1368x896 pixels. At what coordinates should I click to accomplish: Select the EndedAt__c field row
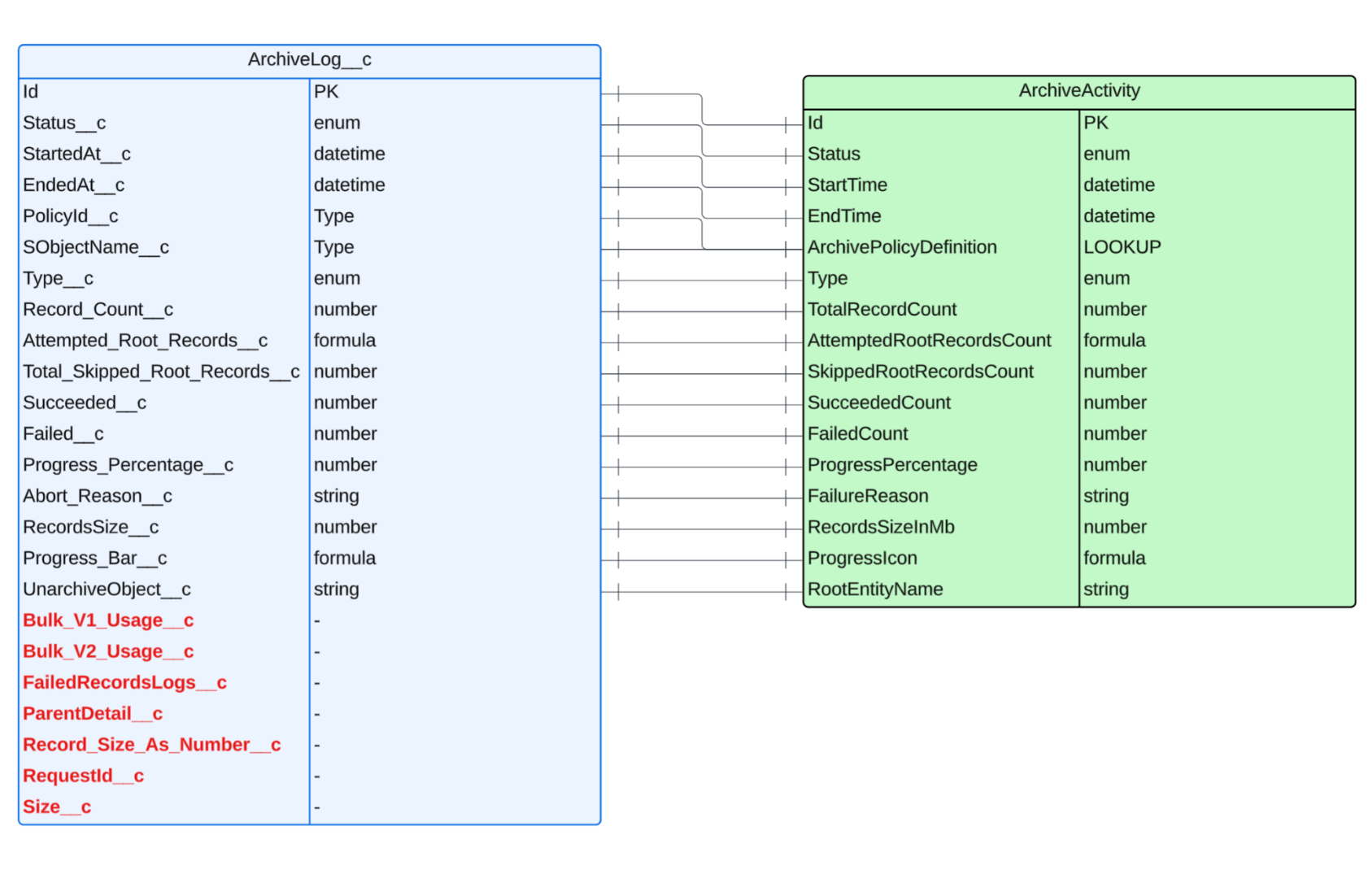pos(163,185)
